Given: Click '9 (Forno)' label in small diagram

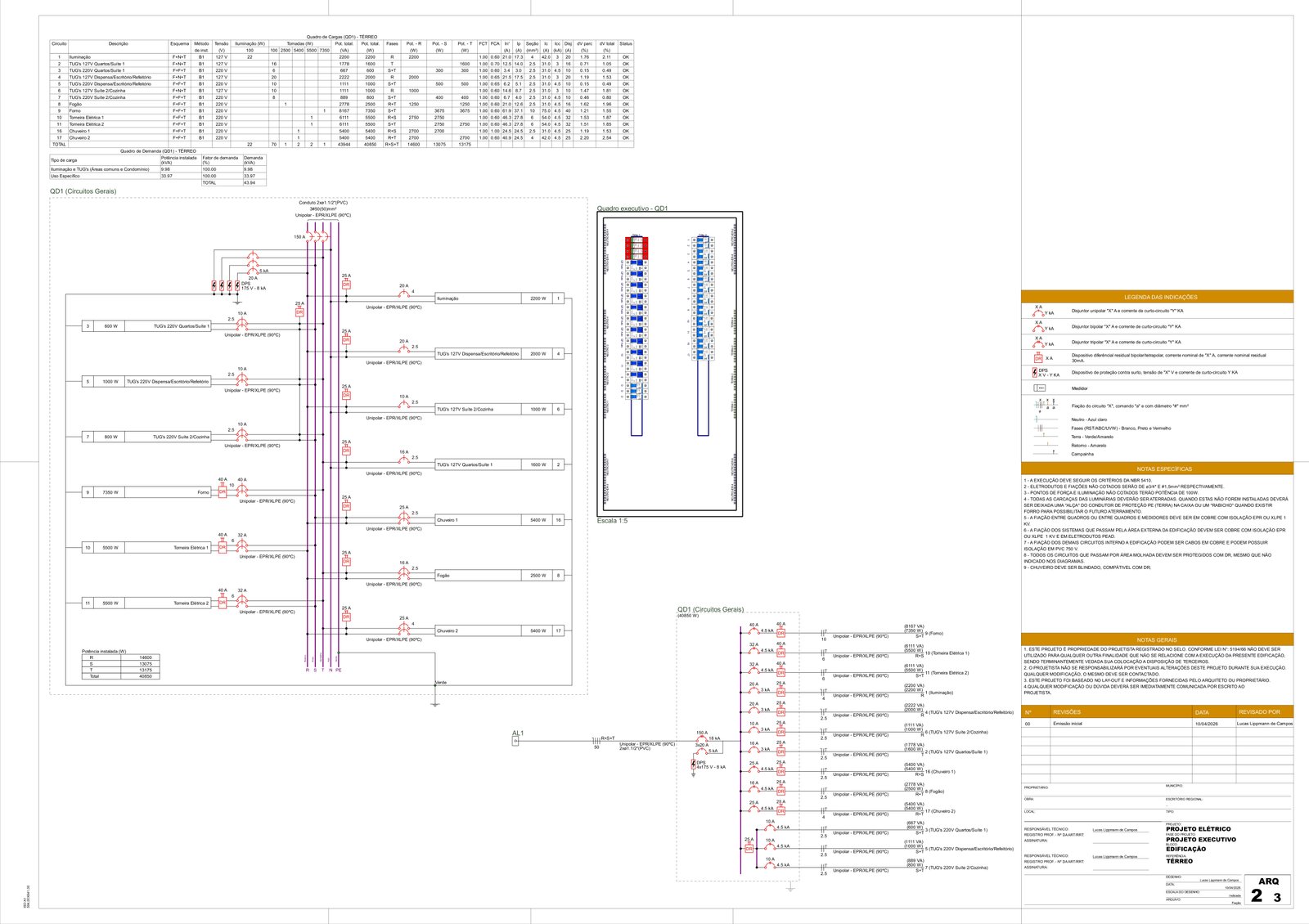Looking at the screenshot, I should click(934, 634).
